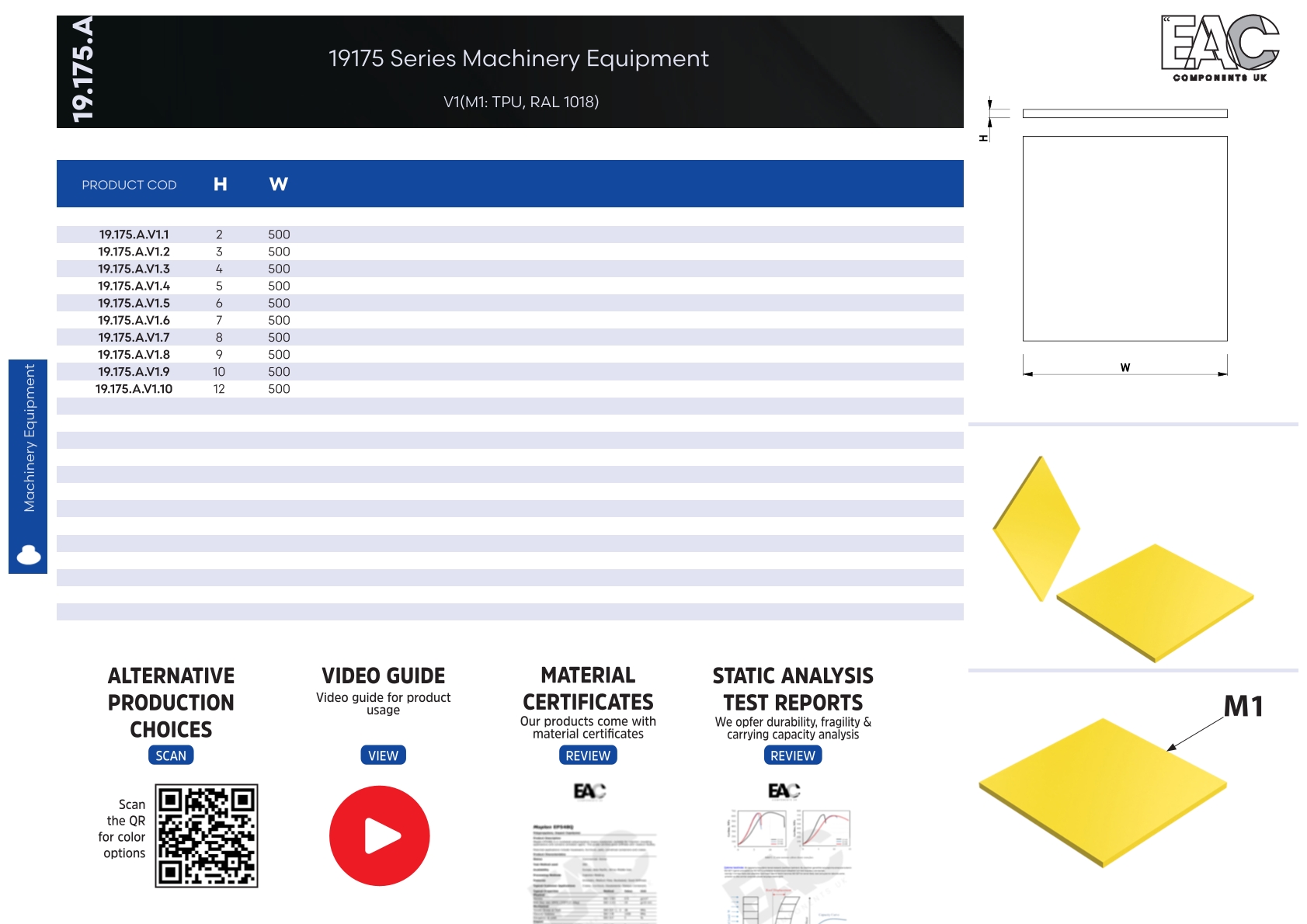This screenshot has height=924, width=1307.
Task: Select product code 19.175.A.V1.8
Action: pos(134,354)
